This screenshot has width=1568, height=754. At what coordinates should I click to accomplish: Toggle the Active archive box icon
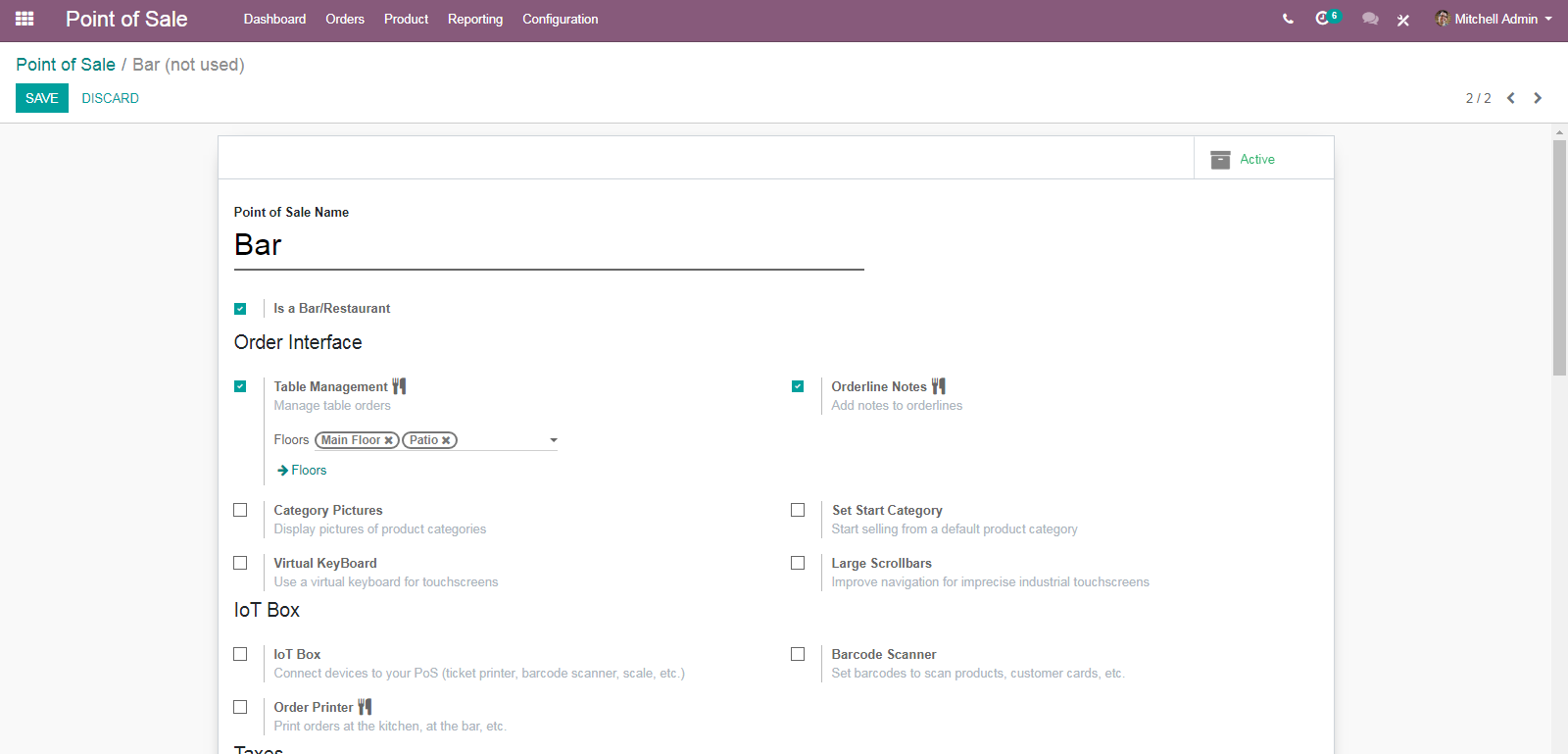pos(1220,160)
